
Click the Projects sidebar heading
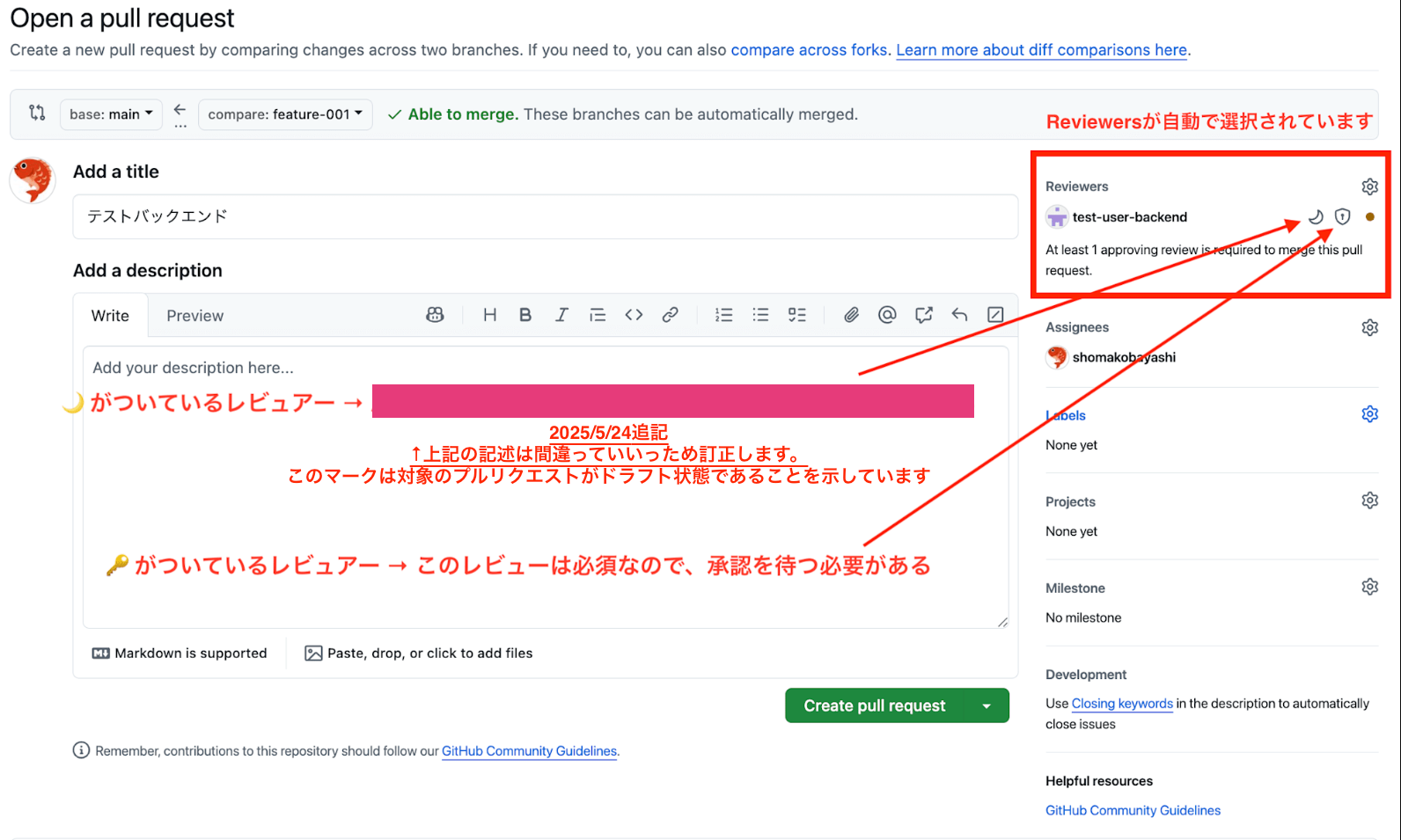coord(1070,501)
